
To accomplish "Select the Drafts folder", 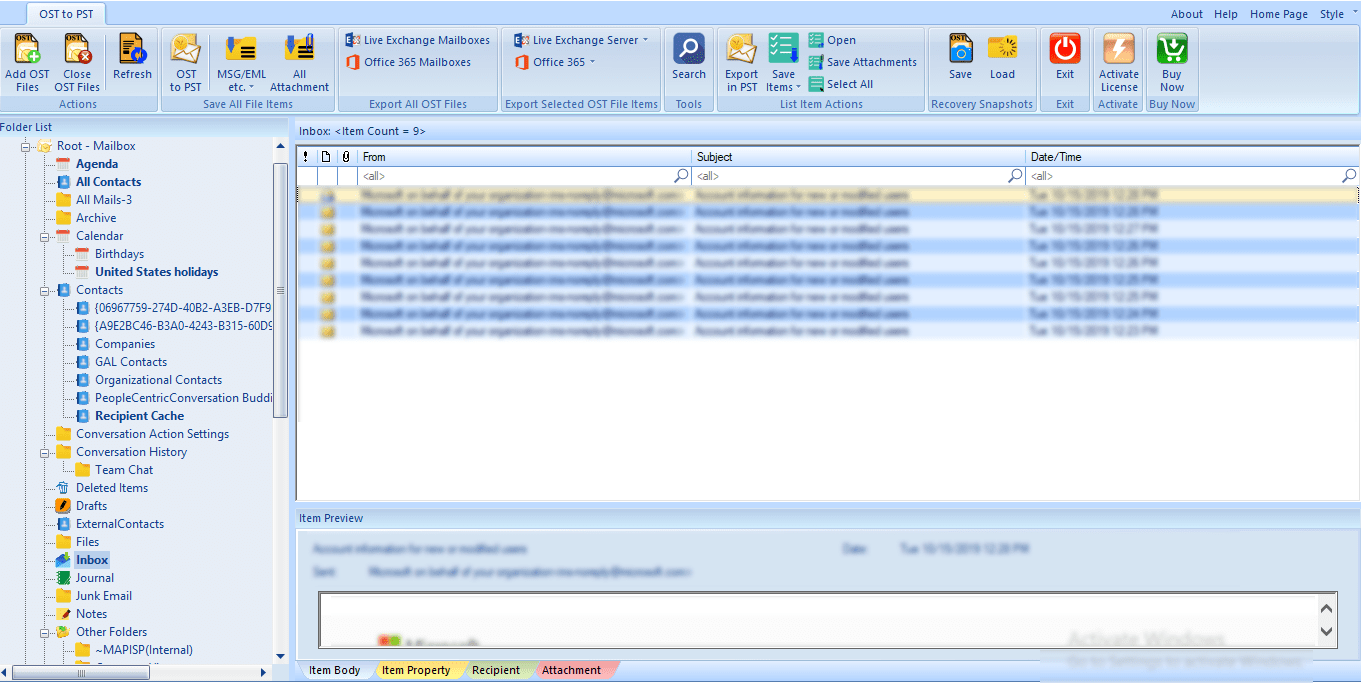I will pos(91,506).
